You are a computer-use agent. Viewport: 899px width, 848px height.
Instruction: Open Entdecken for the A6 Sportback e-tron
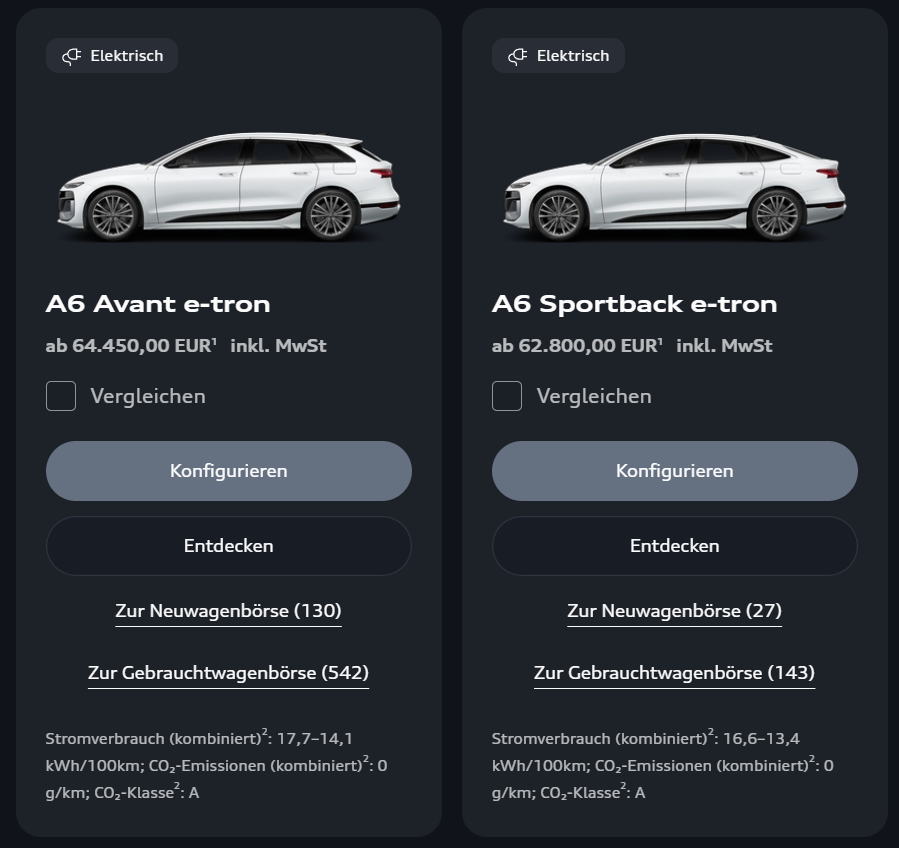674,546
